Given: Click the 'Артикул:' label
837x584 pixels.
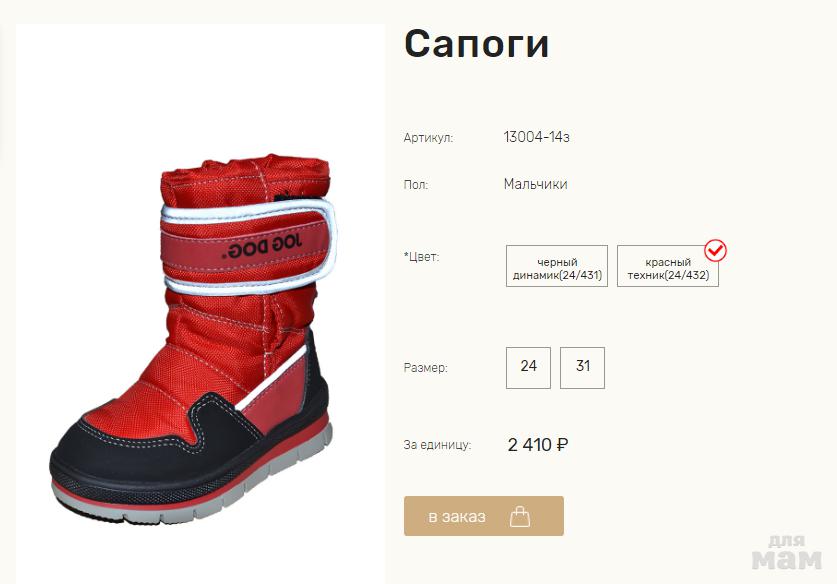Looking at the screenshot, I should [428, 138].
